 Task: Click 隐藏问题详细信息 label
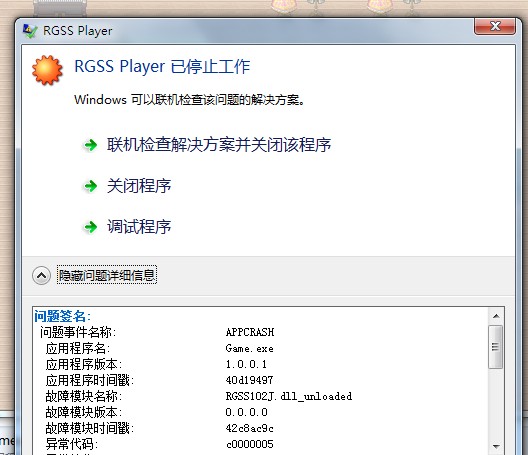[x=107, y=275]
